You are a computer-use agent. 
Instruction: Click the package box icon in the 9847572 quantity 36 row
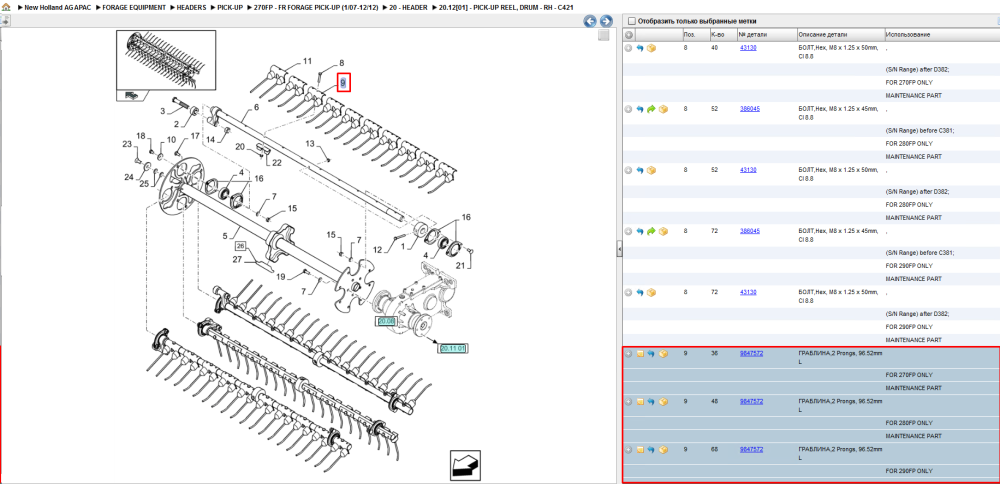663,353
